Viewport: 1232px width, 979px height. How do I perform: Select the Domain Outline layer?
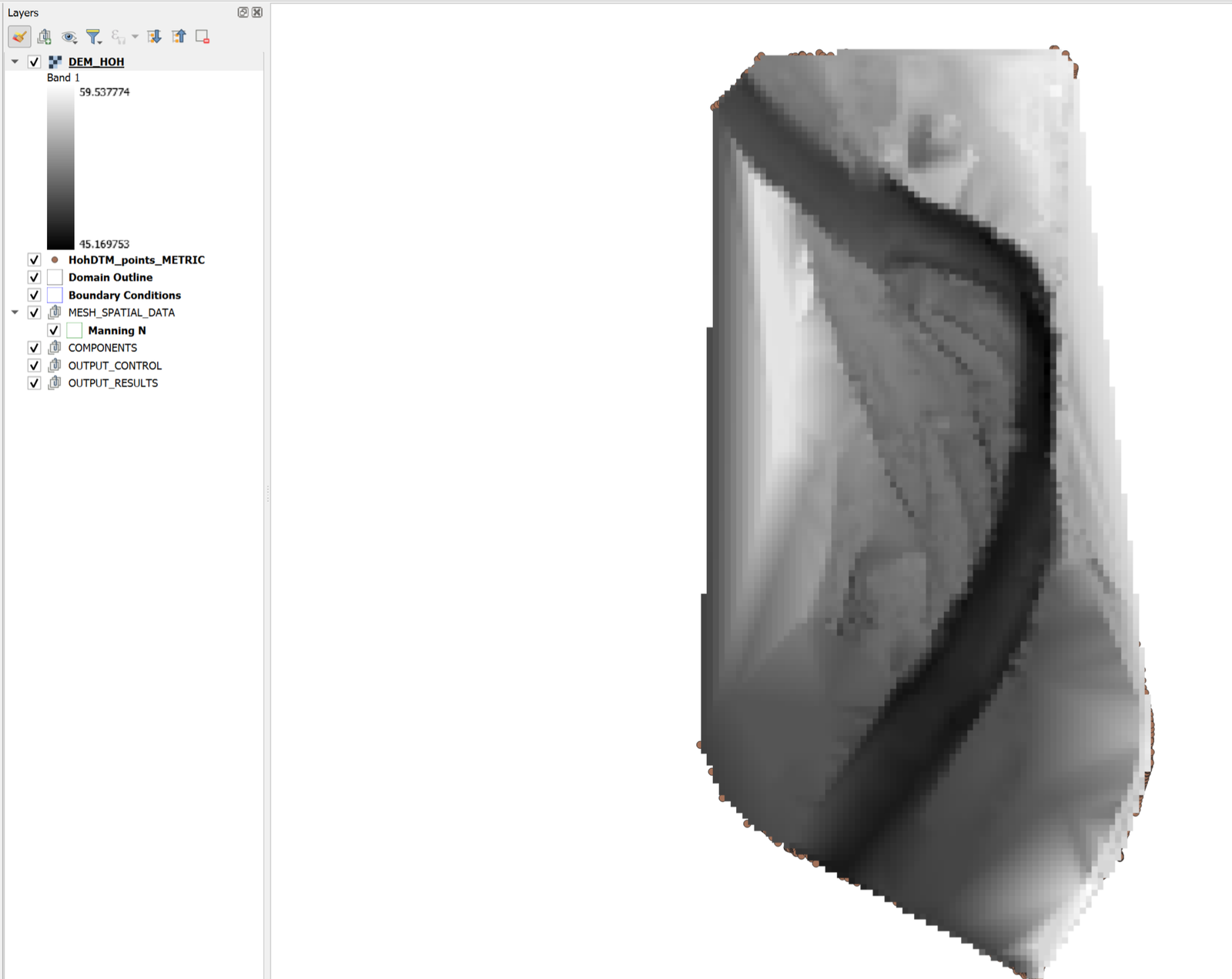coord(110,278)
